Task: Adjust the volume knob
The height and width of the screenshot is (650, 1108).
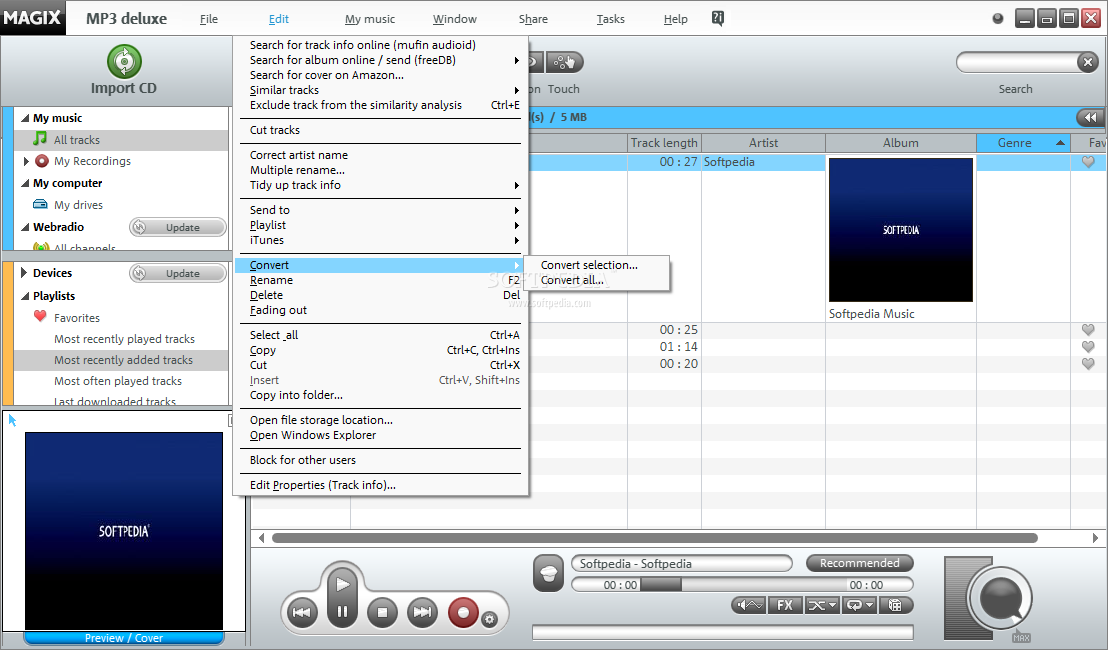Action: click(1001, 598)
